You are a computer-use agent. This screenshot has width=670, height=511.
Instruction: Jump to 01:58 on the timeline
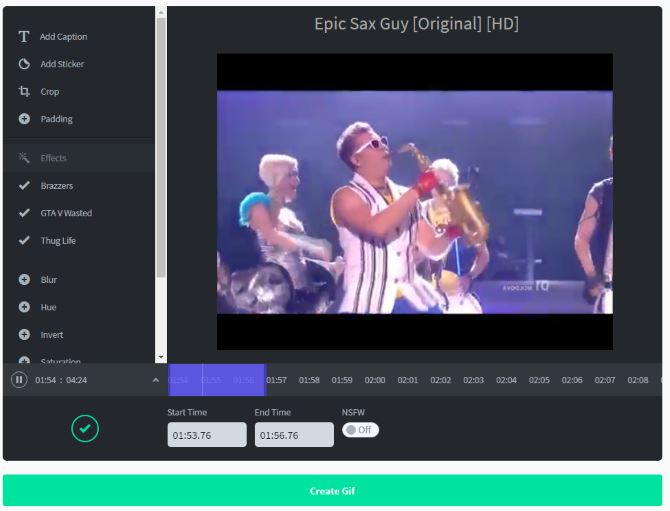(x=309, y=380)
